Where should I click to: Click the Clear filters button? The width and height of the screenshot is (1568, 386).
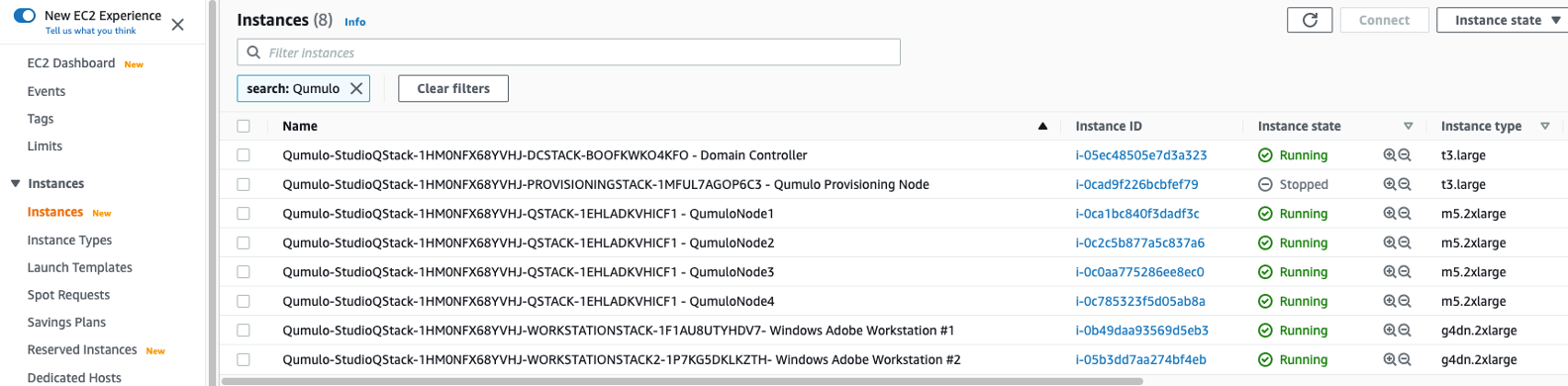point(453,88)
